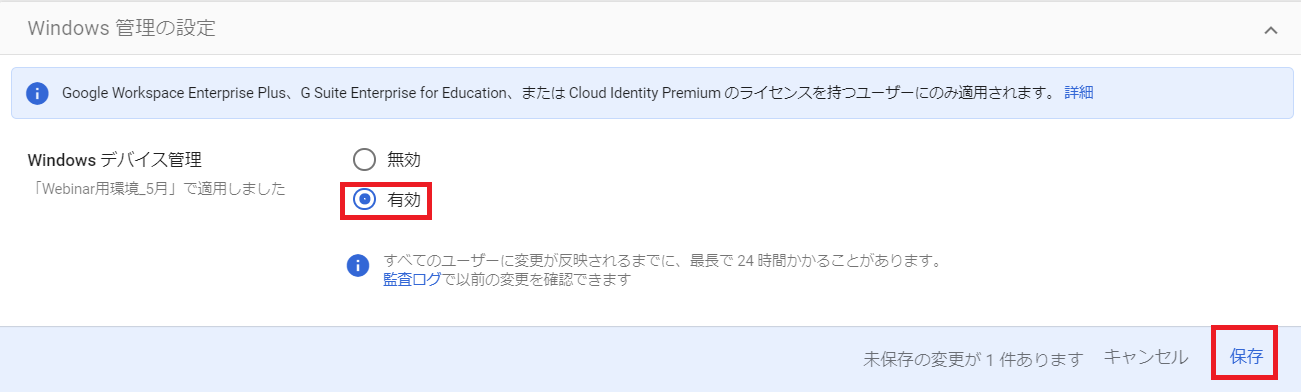Click the info icon beside the 24 時間 notice

pos(358,266)
